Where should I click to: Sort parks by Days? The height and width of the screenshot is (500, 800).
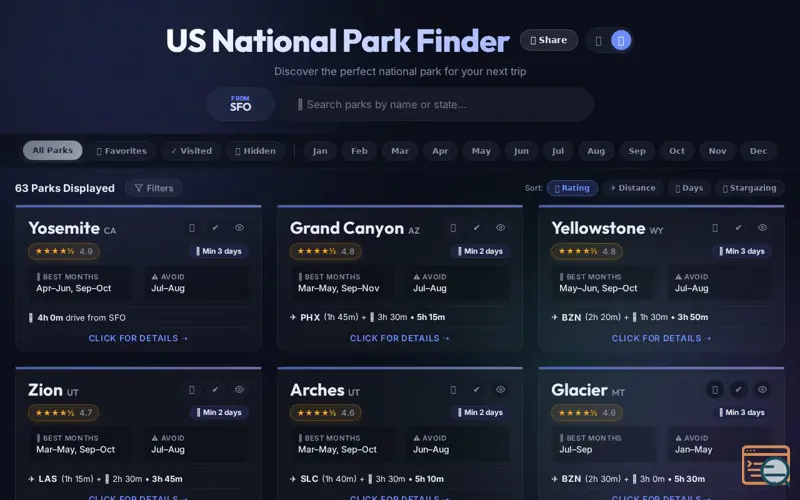click(x=689, y=188)
